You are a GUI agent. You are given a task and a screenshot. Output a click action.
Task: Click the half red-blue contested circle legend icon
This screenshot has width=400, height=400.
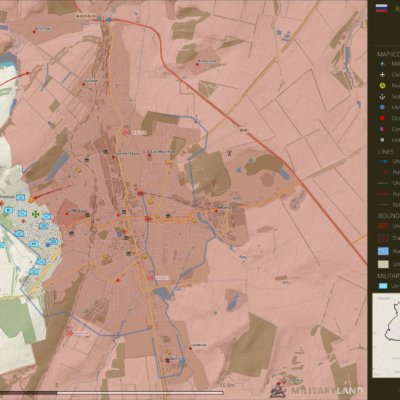[x=383, y=129]
